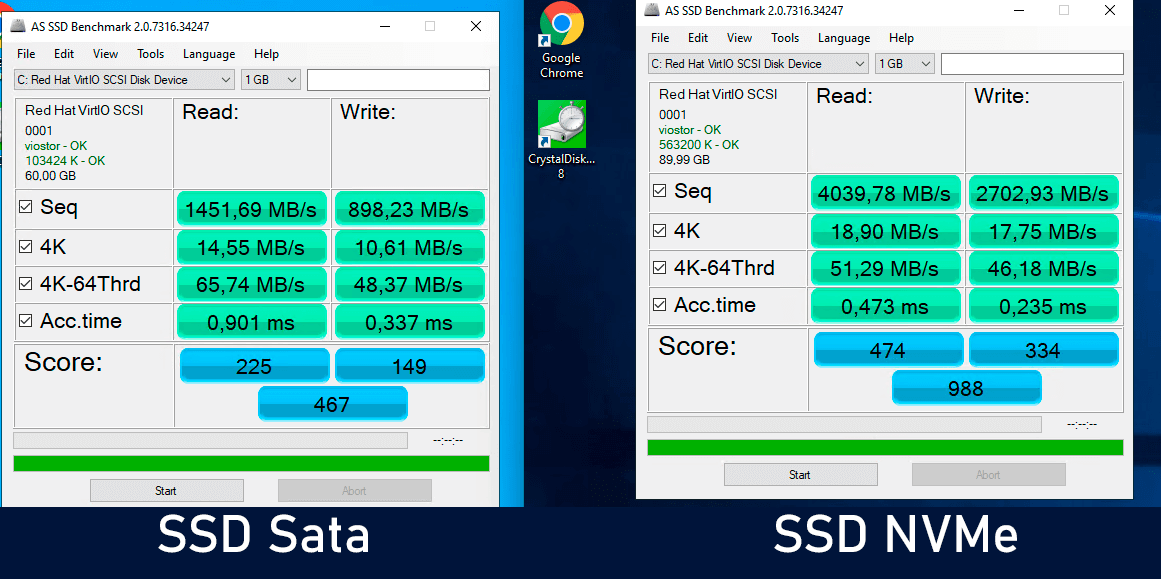Click the 4K-64Thrd write value 46,18 MB/s
Screen dimensions: 1161x579
tap(1043, 268)
